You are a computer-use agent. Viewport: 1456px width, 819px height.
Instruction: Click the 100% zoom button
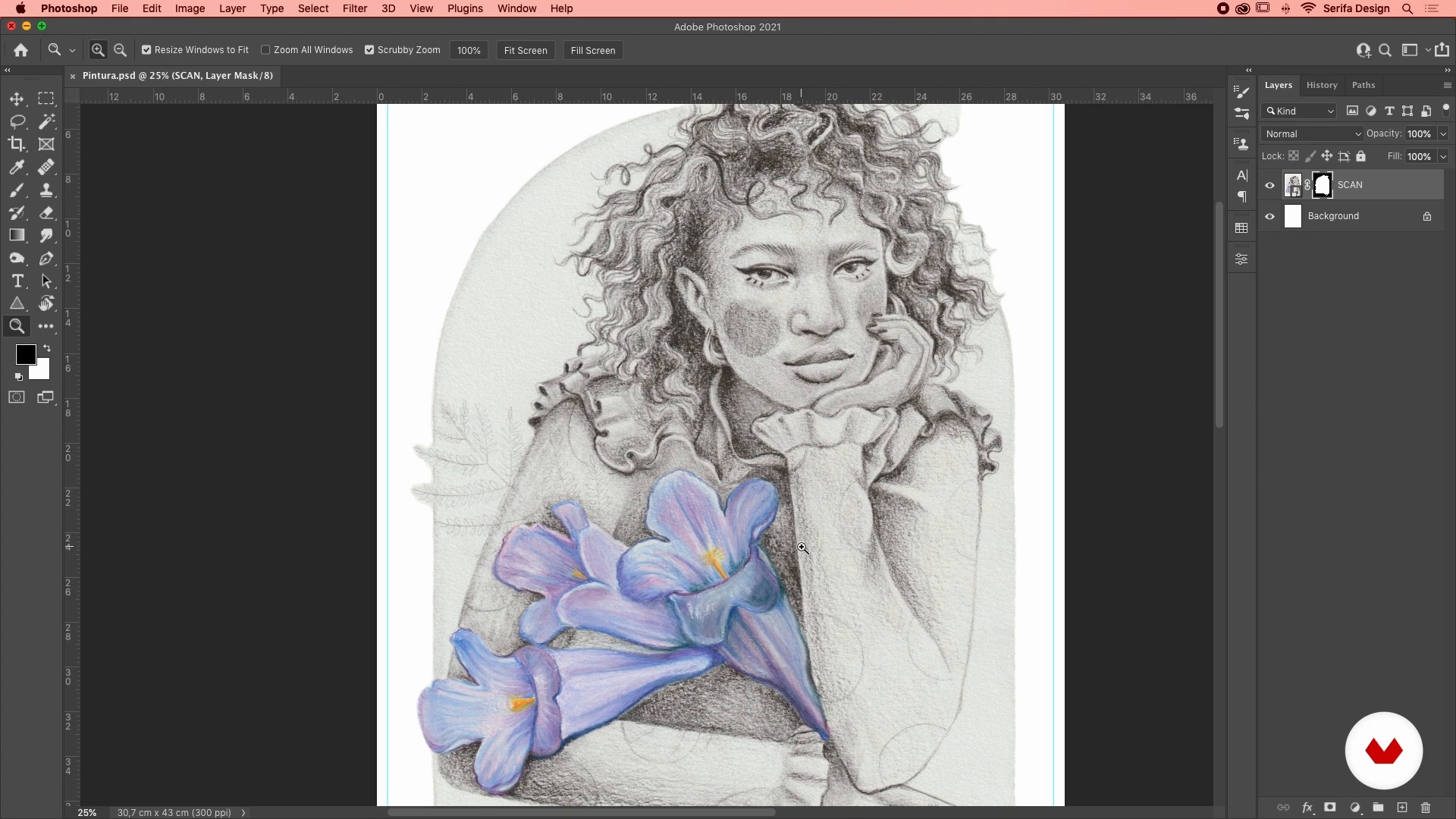469,50
